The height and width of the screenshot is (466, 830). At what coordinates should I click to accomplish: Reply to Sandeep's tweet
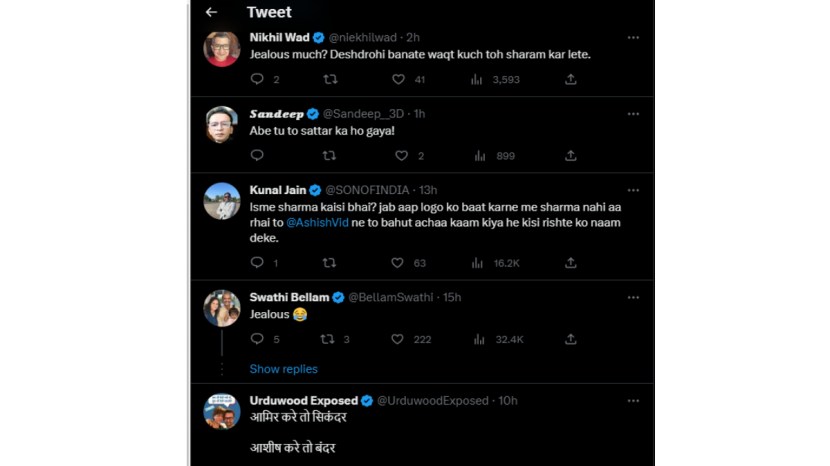[257, 156]
